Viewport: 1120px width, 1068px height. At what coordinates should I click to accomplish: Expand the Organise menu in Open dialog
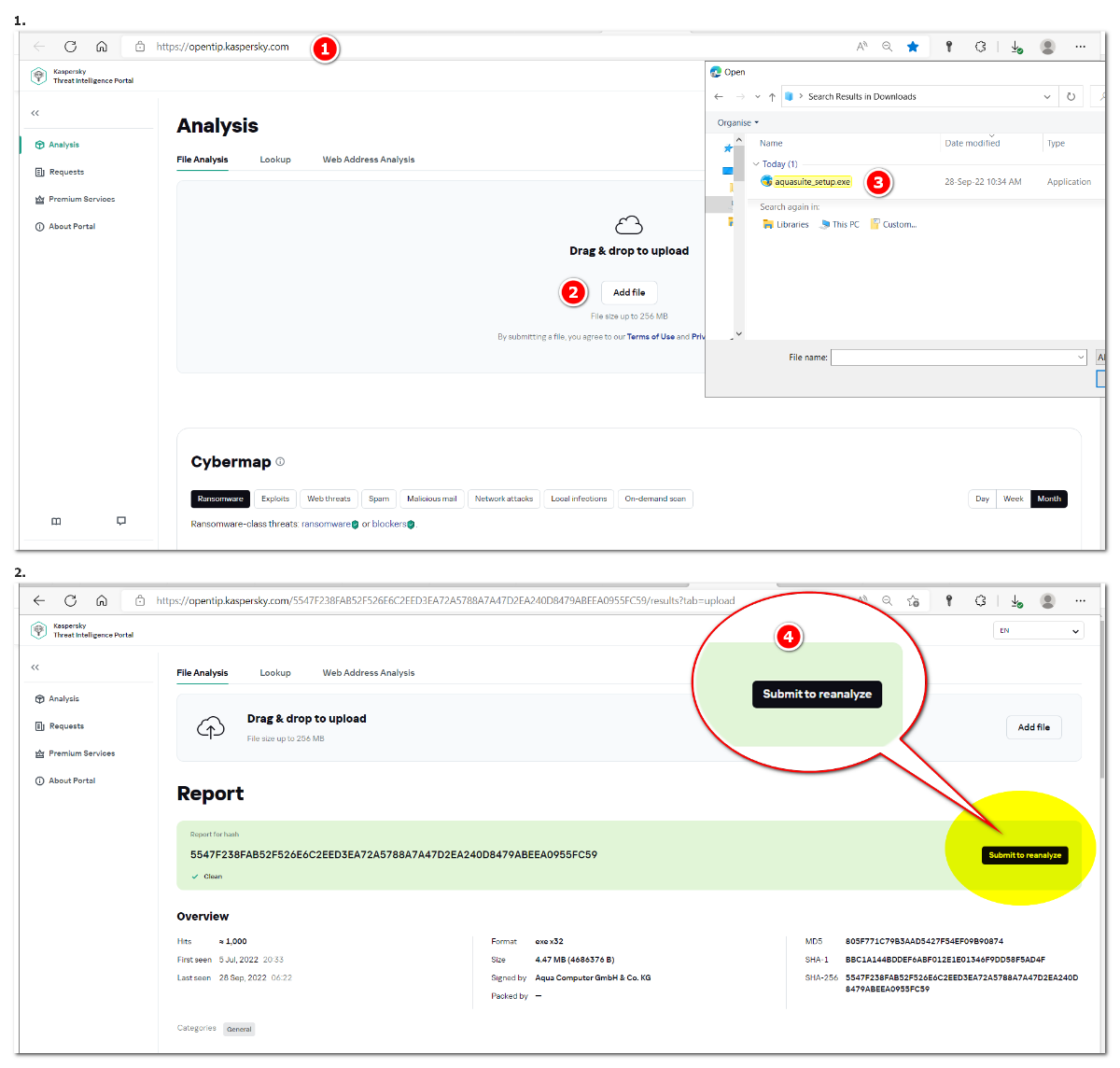(737, 123)
